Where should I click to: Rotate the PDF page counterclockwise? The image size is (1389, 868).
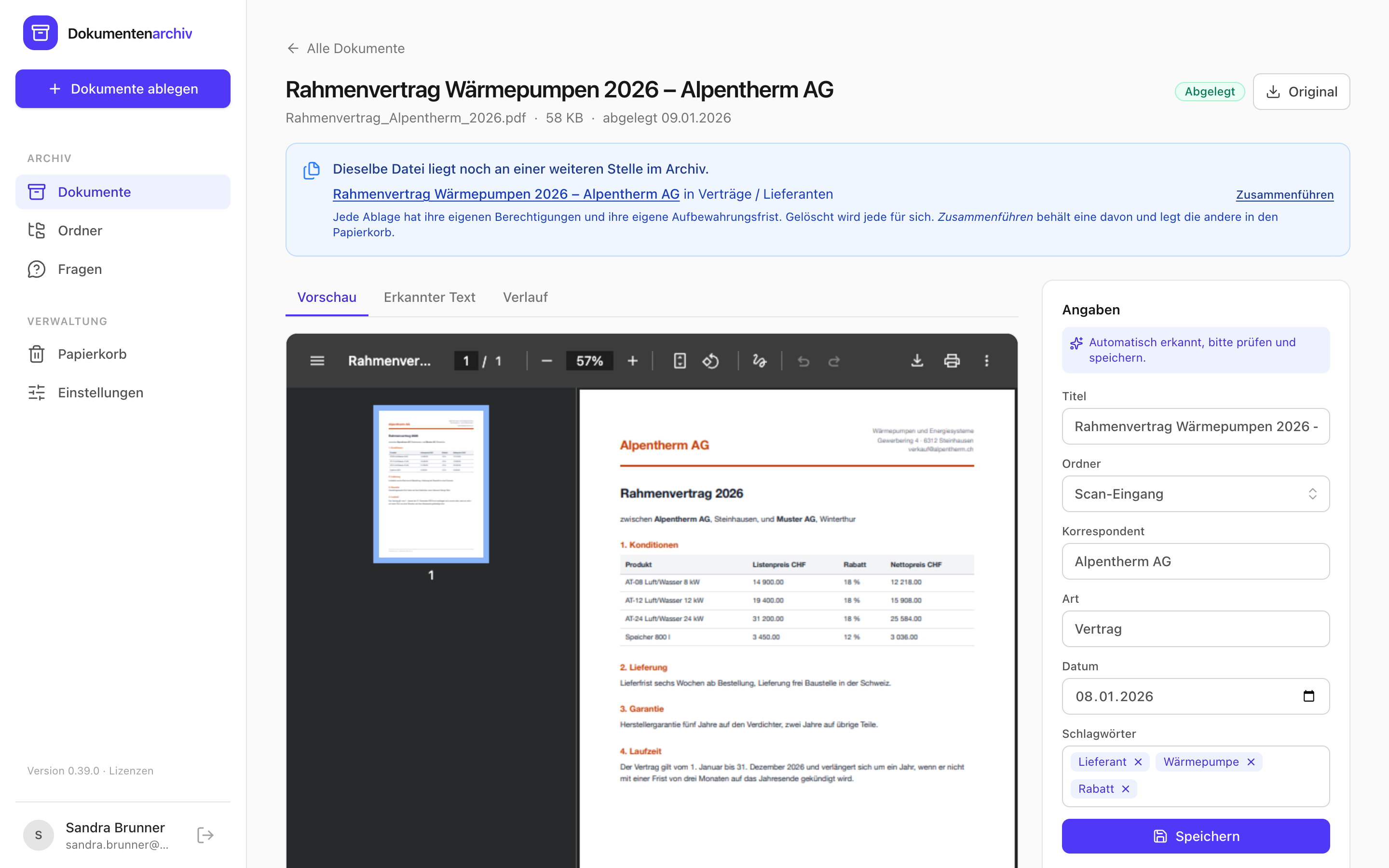(710, 361)
